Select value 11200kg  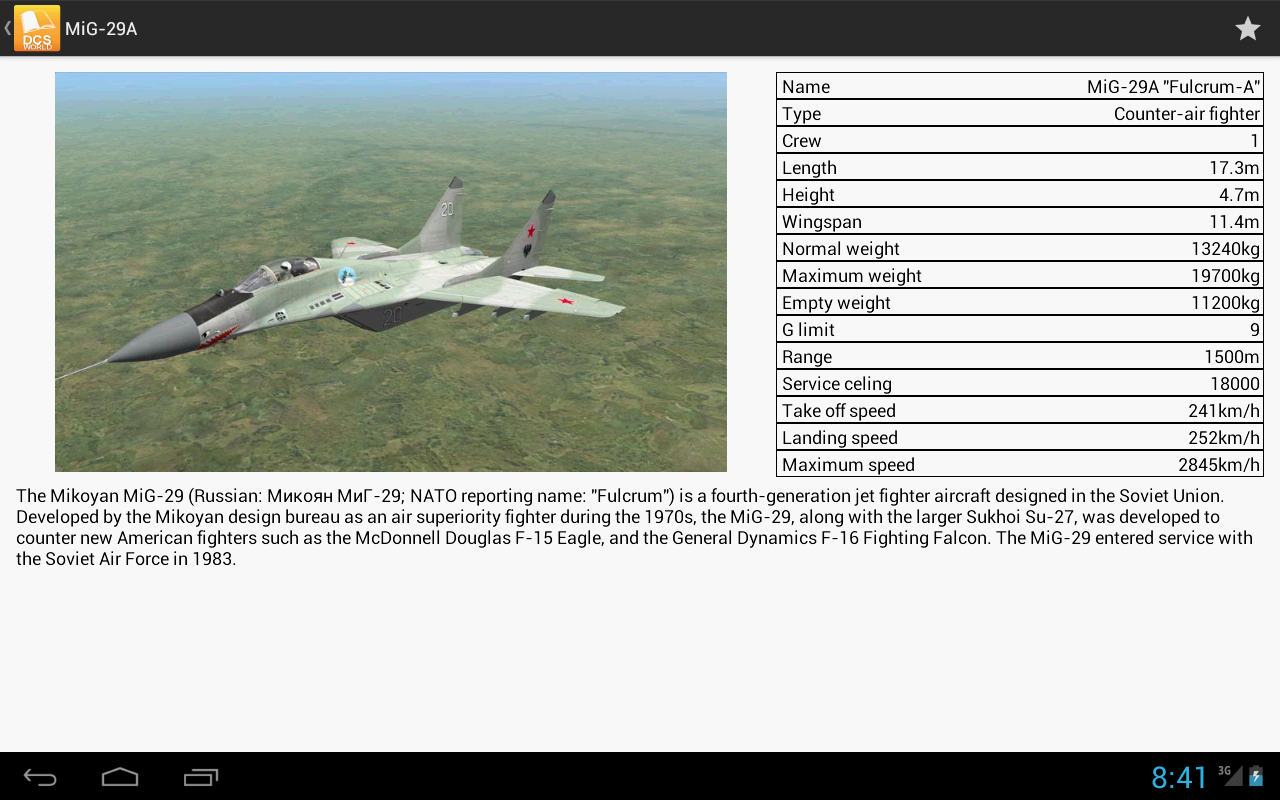(1225, 303)
